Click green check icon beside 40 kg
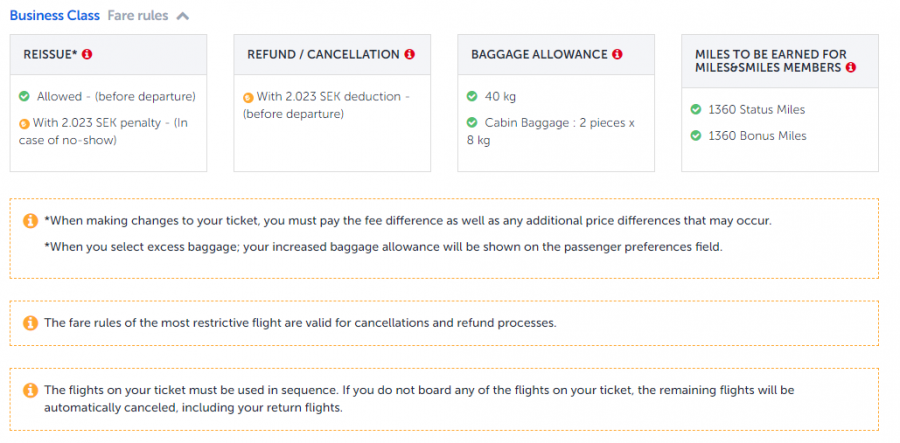Image resolution: width=900 pixels, height=443 pixels. (472, 97)
